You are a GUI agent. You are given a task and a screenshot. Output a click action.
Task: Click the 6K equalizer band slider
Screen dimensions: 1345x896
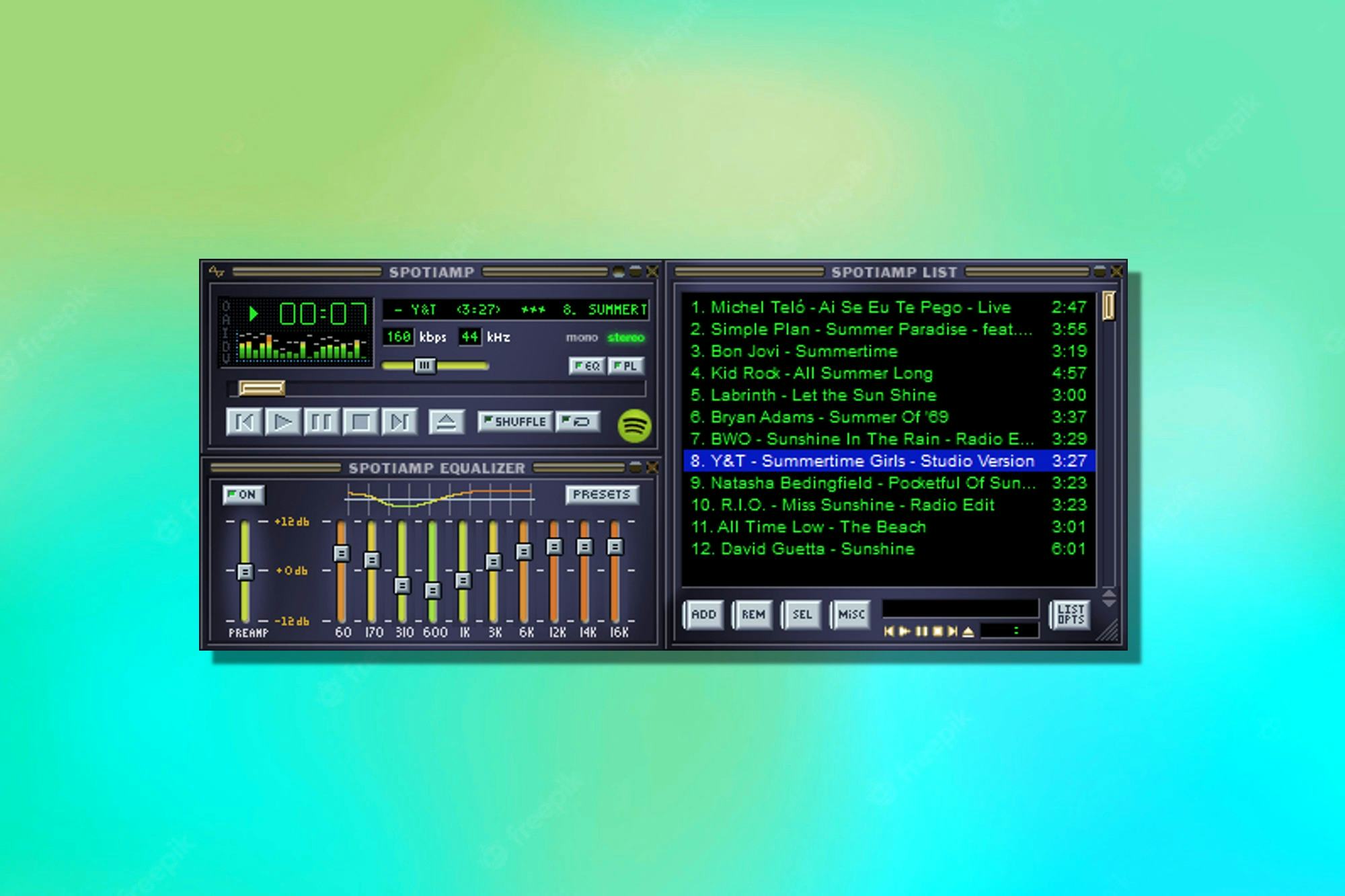pyautogui.click(x=524, y=552)
